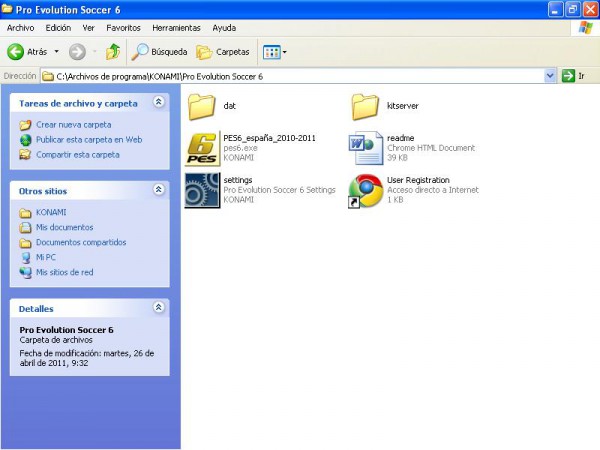Open the Búsqueda search tool

coord(160,52)
